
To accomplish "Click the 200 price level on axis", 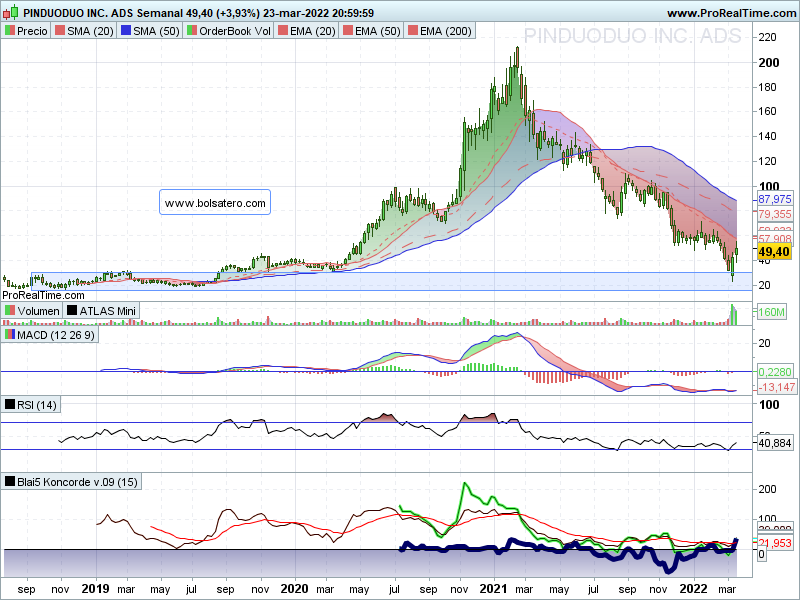I will pyautogui.click(x=769, y=62).
